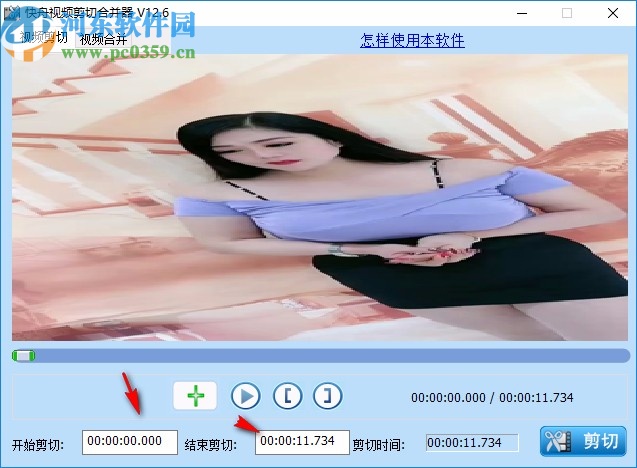Open the 怎样使用本软件 help link

(412, 40)
